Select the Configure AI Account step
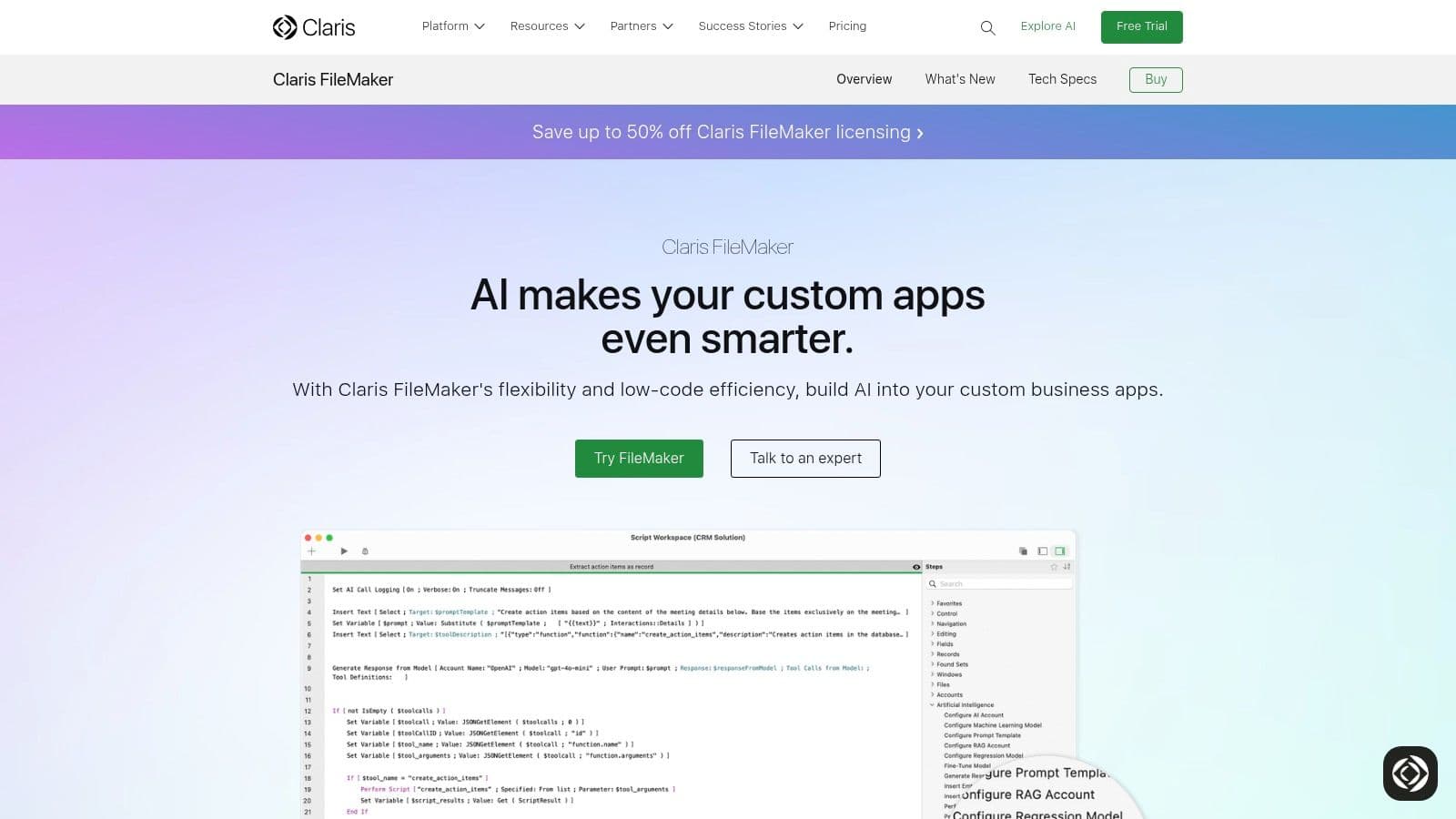This screenshot has height=819, width=1456. click(x=974, y=715)
